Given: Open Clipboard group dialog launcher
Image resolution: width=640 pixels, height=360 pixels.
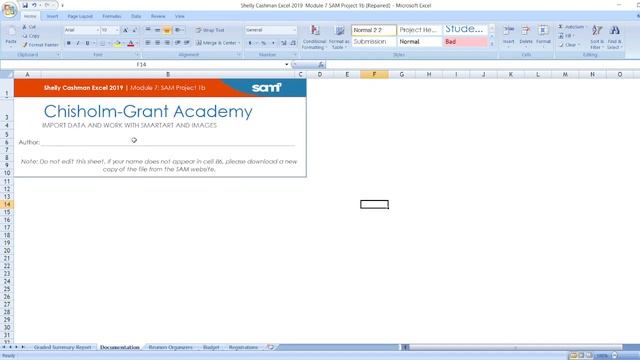Looking at the screenshot, I should [58, 55].
